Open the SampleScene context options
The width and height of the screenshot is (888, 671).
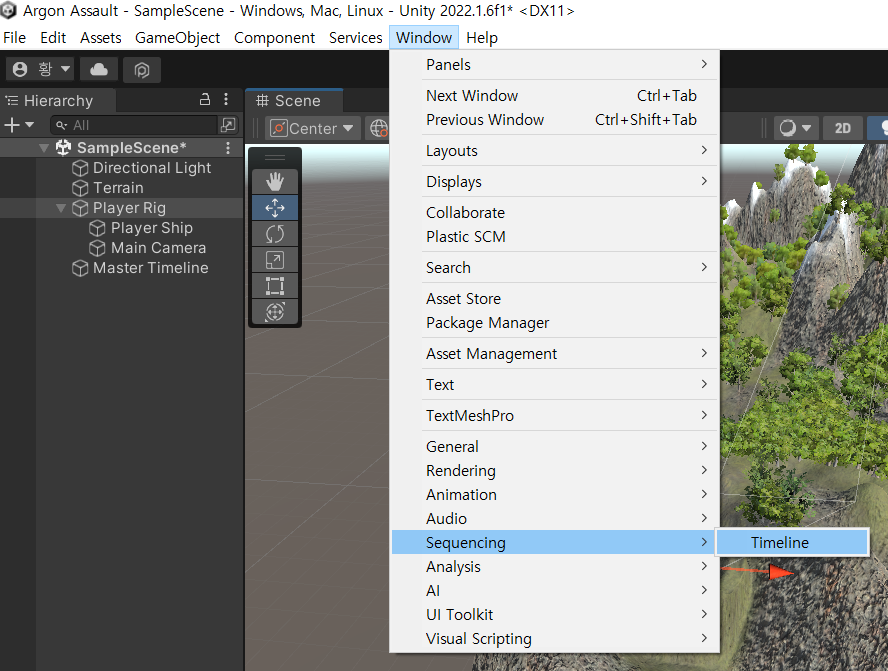228,148
